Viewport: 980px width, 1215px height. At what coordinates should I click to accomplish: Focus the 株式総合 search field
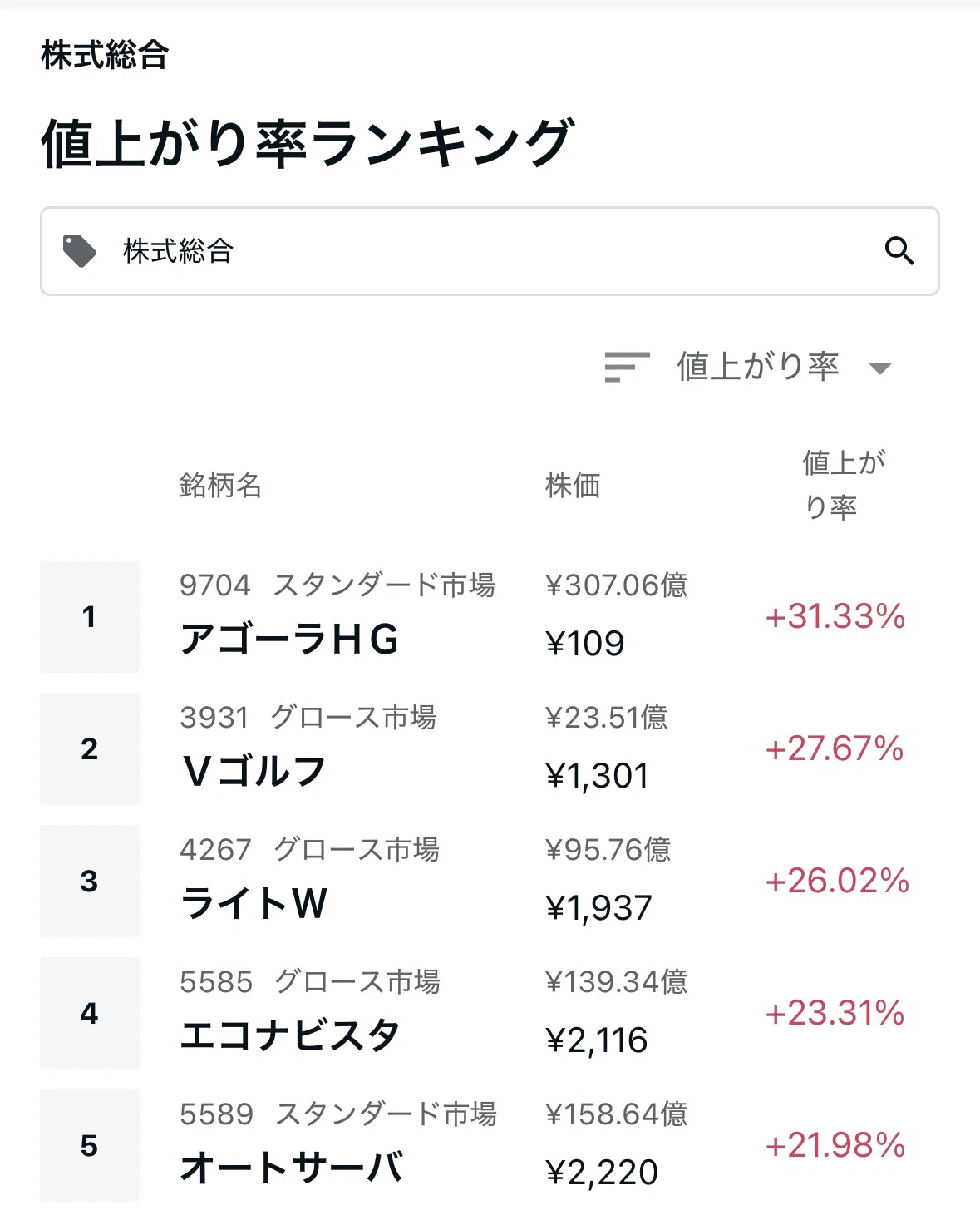point(490,251)
